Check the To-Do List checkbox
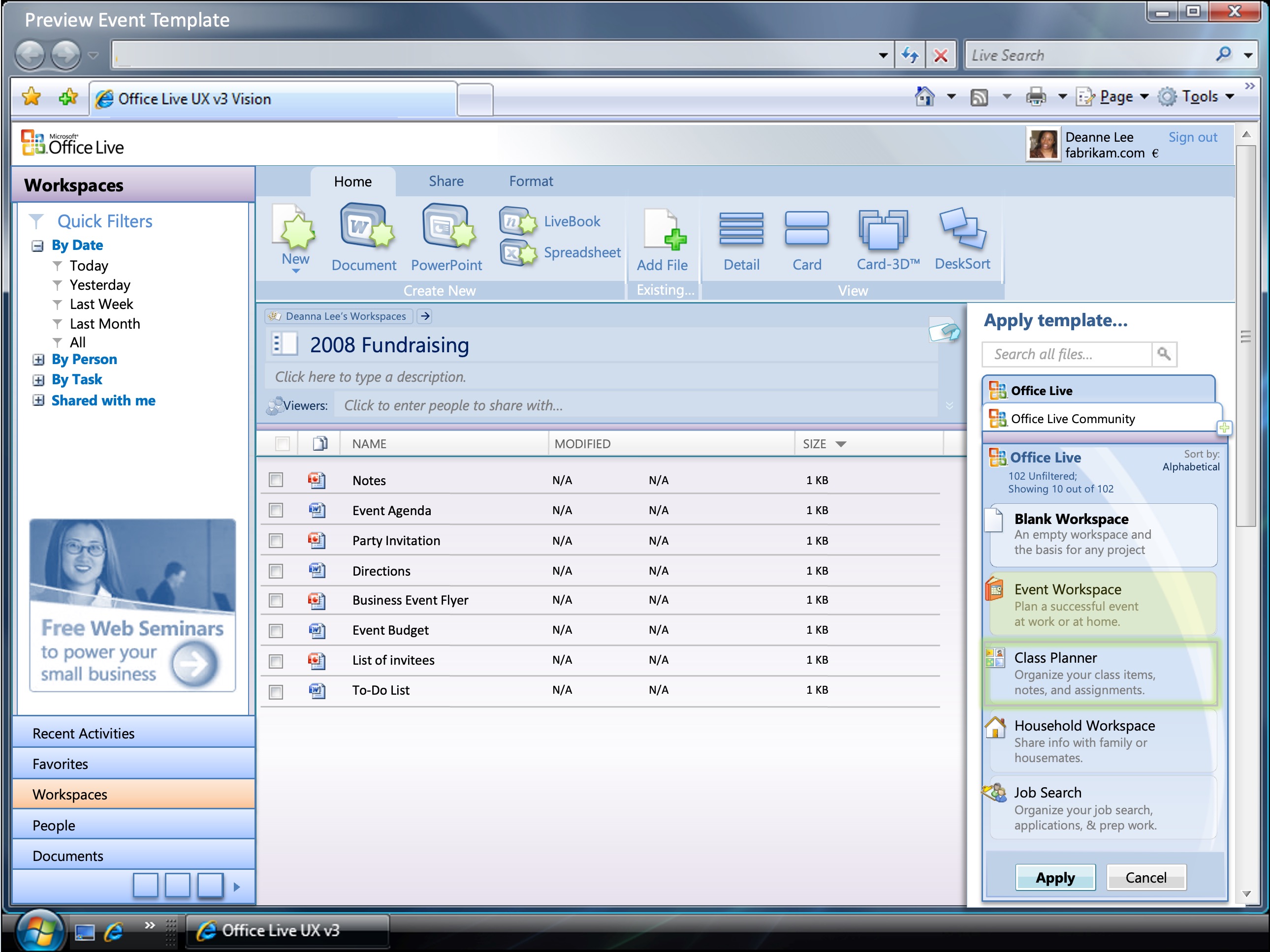Screen dimensions: 1270x952 coord(276,691)
